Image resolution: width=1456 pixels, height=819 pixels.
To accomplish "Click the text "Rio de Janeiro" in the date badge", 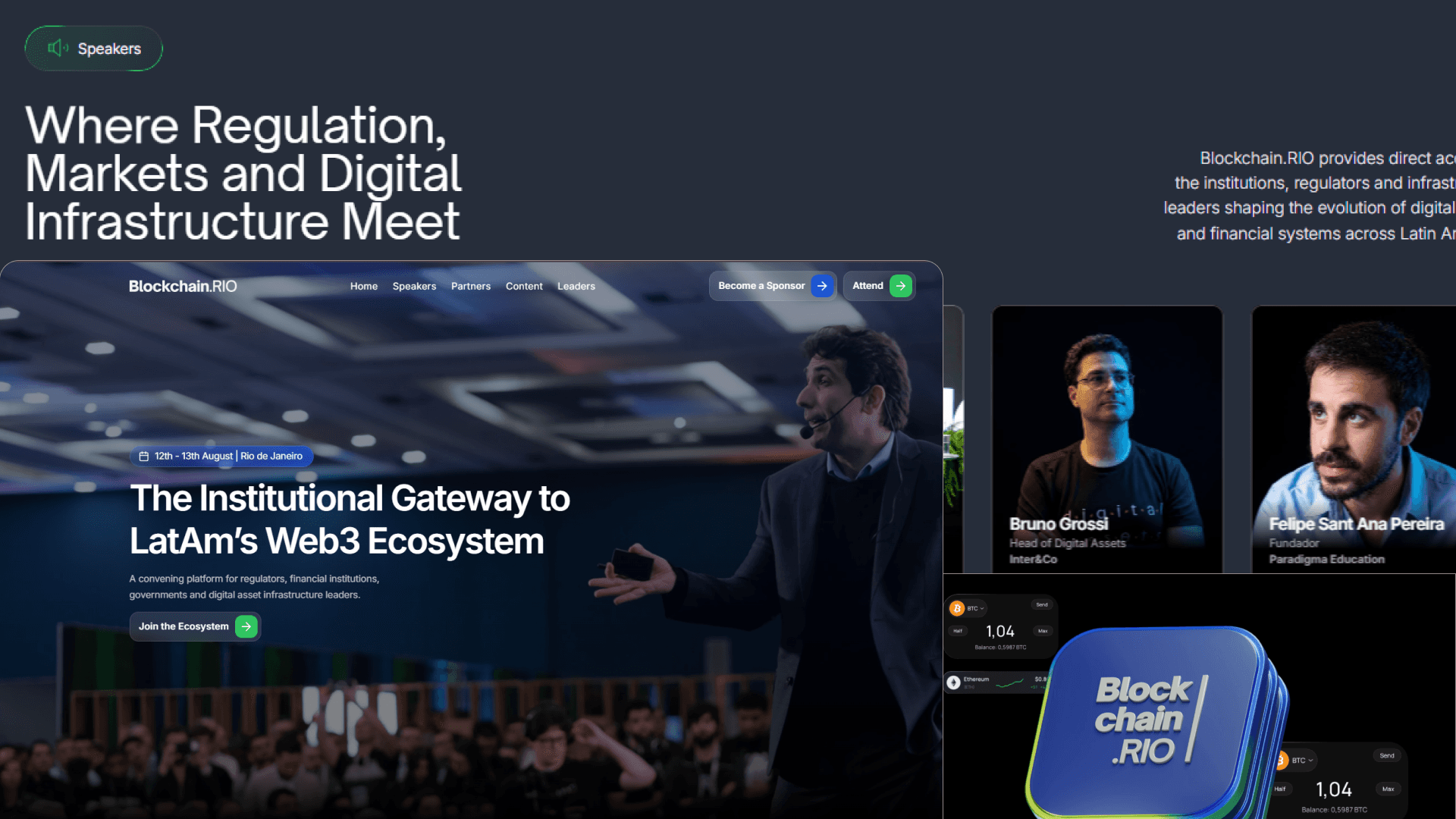I will click(x=271, y=456).
